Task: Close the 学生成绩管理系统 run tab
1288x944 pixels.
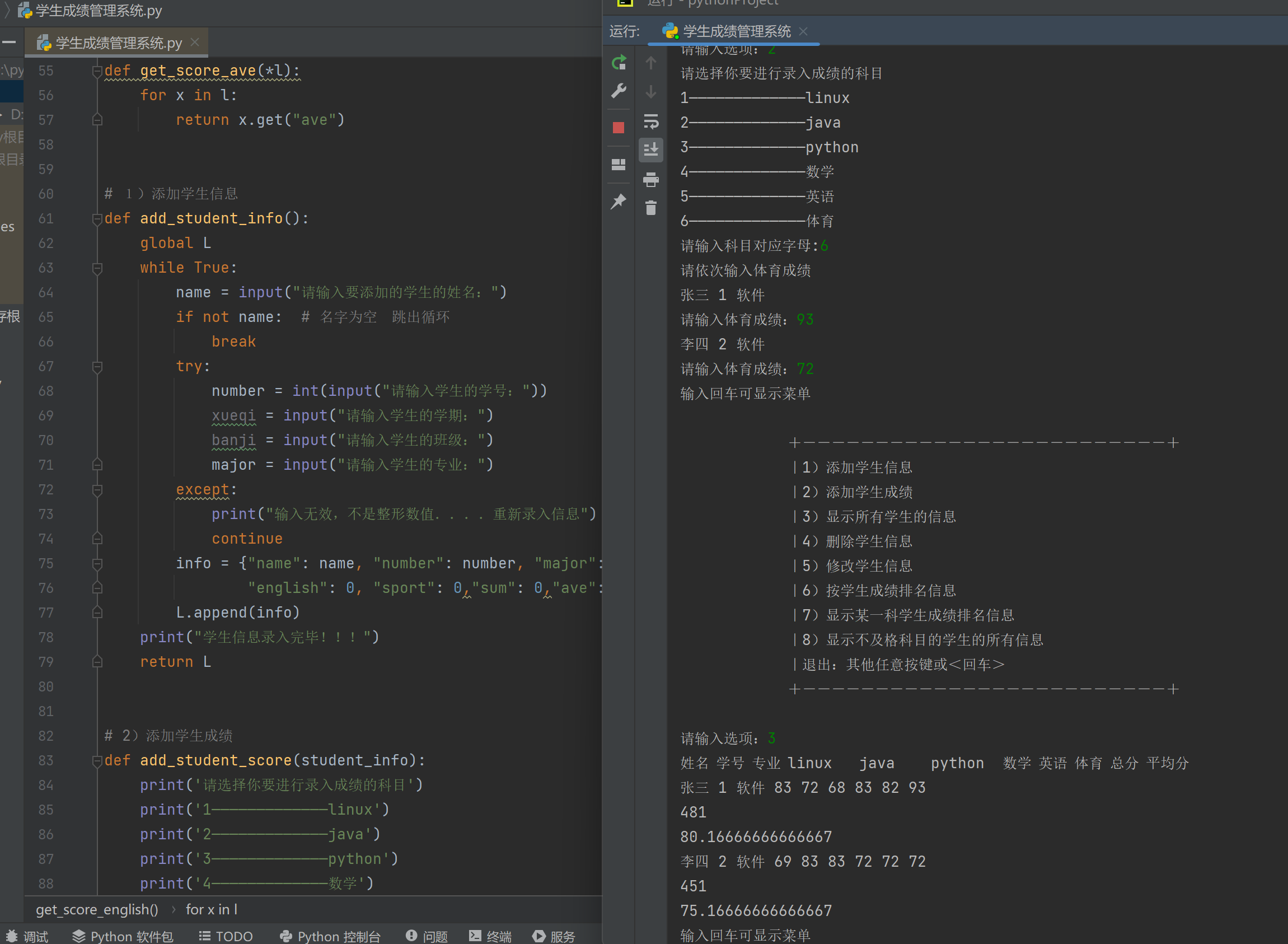Action: 803,31
